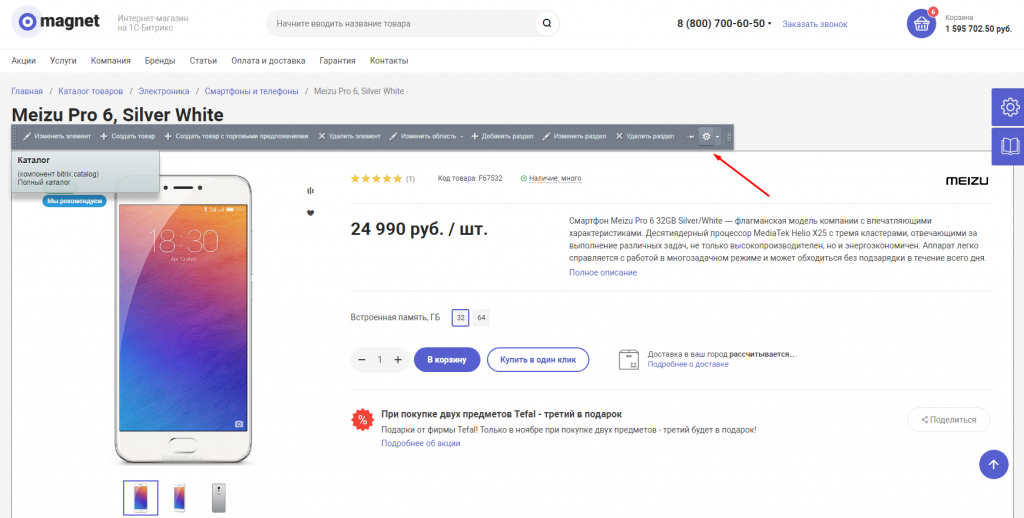This screenshot has width=1024, height=518.
Task: Open the 'Полное описание' link
Action: click(603, 272)
